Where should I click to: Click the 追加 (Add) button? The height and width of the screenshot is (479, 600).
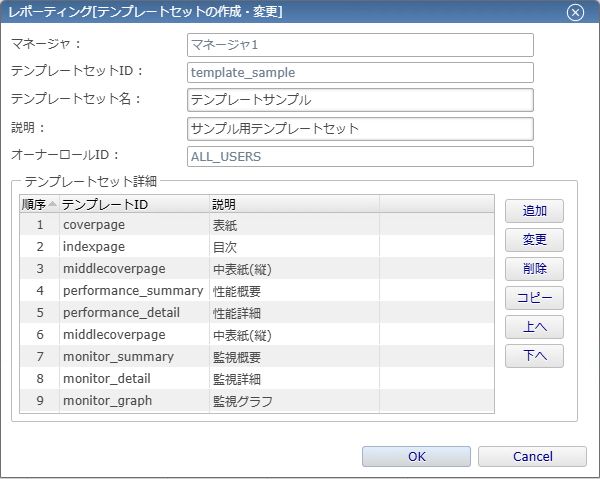point(534,211)
